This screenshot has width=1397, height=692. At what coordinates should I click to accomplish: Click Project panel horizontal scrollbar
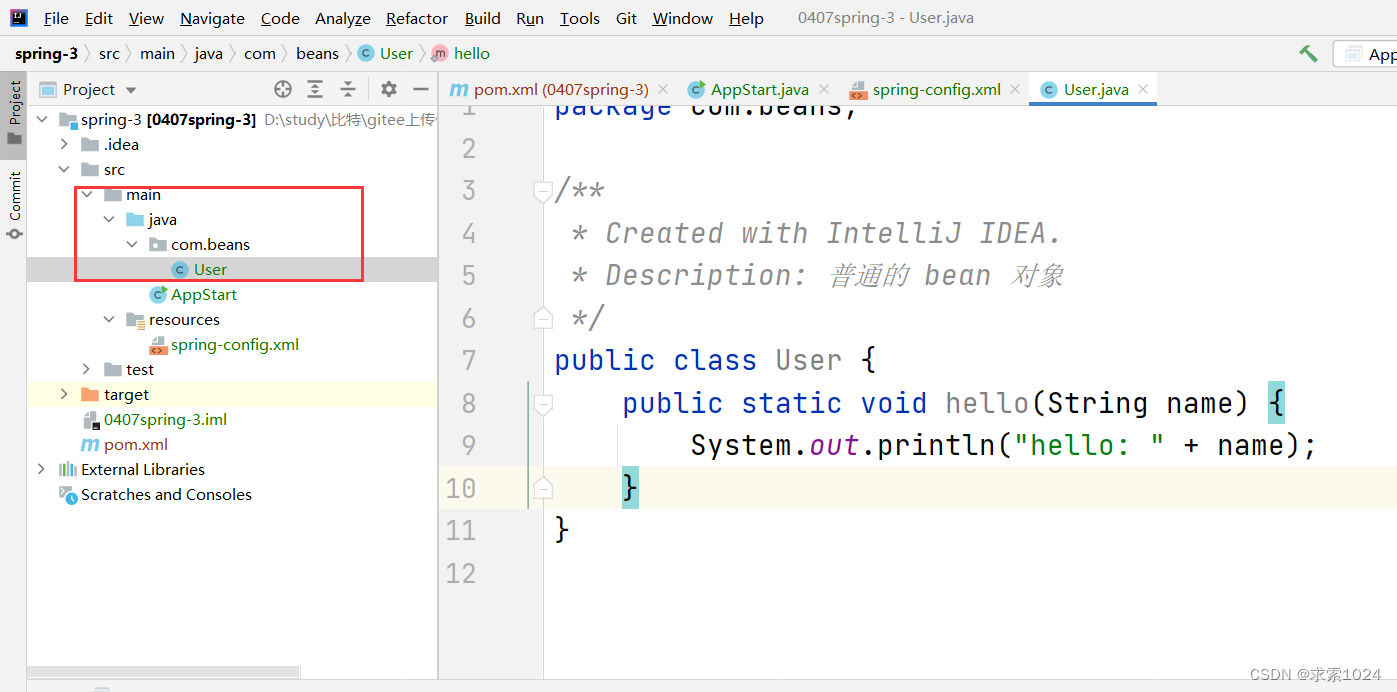point(164,672)
